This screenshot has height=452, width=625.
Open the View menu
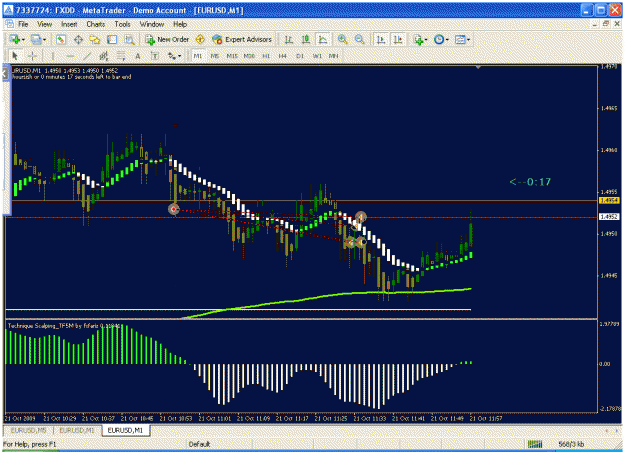[x=44, y=24]
